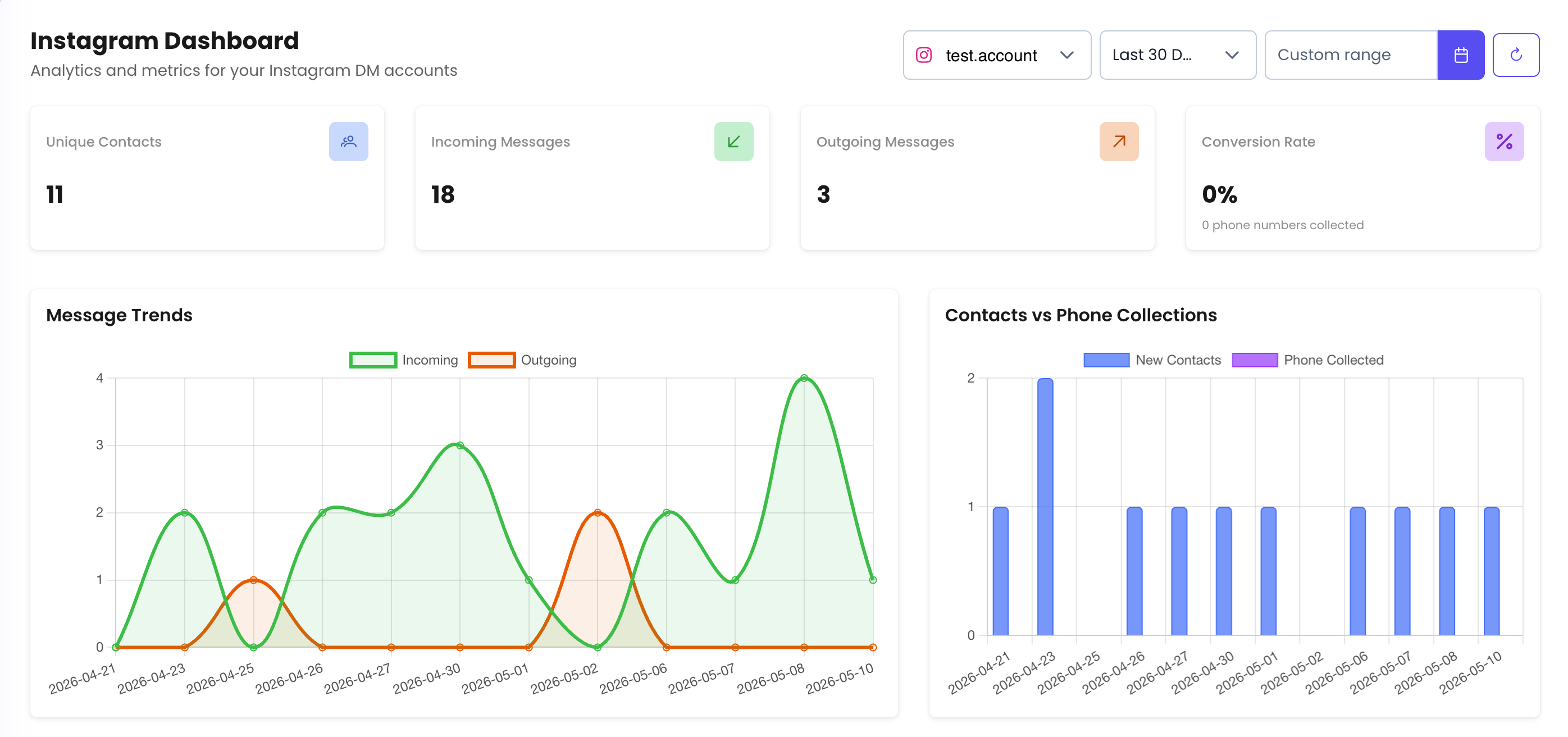Click the Conversion Rate card label
This screenshot has width=1568, height=737.
[x=1258, y=142]
